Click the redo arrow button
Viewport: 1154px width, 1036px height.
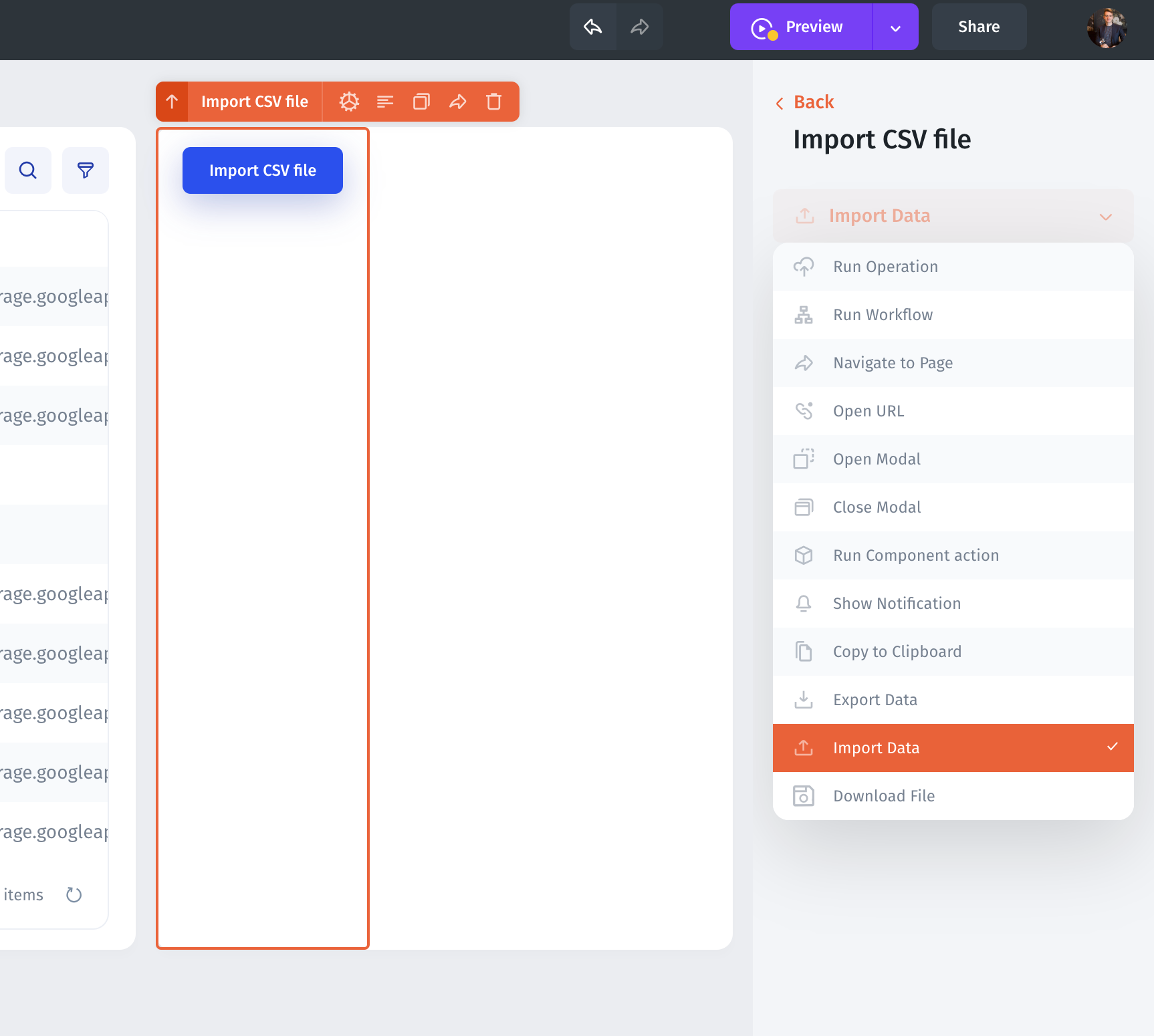640,27
